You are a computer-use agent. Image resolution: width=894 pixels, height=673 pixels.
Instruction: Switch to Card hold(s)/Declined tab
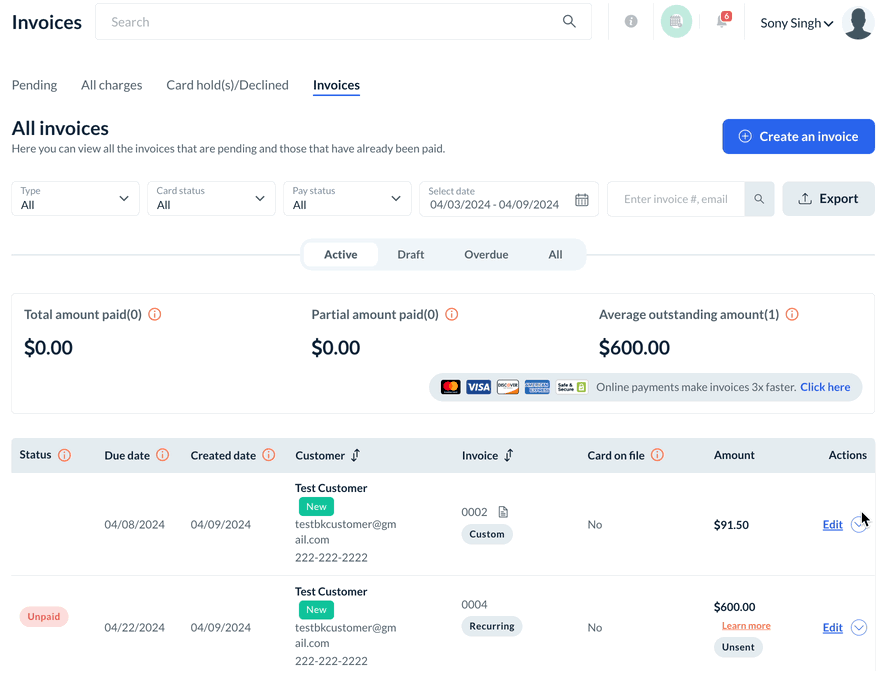227,85
